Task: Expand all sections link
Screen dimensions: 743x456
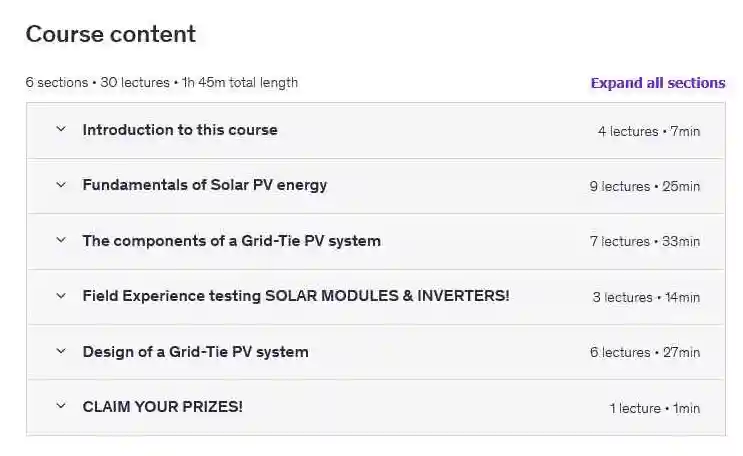Action: [657, 83]
